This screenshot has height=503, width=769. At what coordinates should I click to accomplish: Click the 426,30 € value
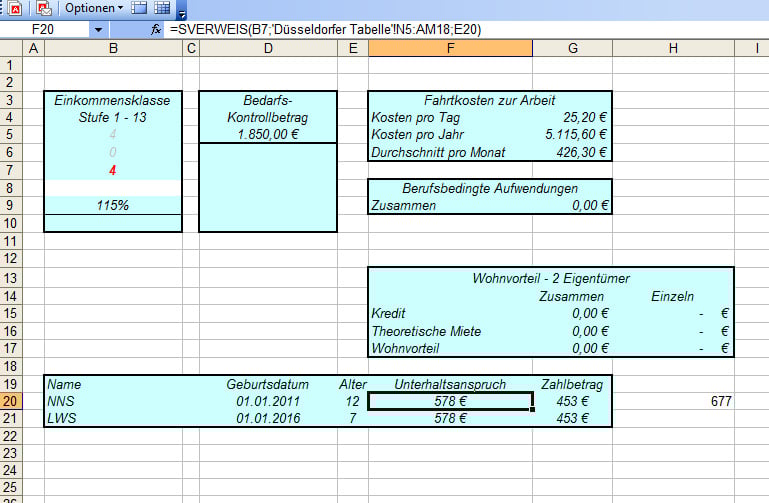[581, 152]
